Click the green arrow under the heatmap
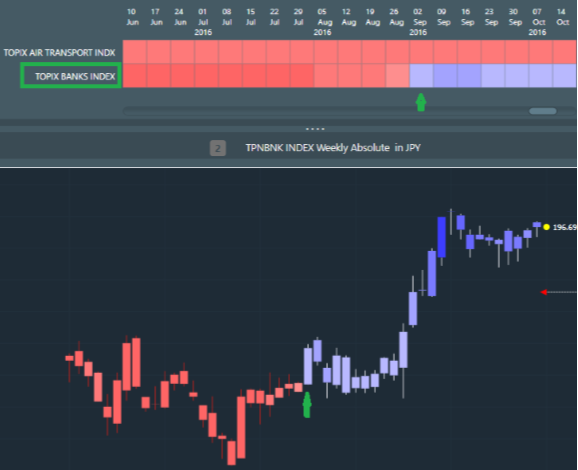Image resolution: width=578 pixels, height=470 pixels. click(421, 102)
